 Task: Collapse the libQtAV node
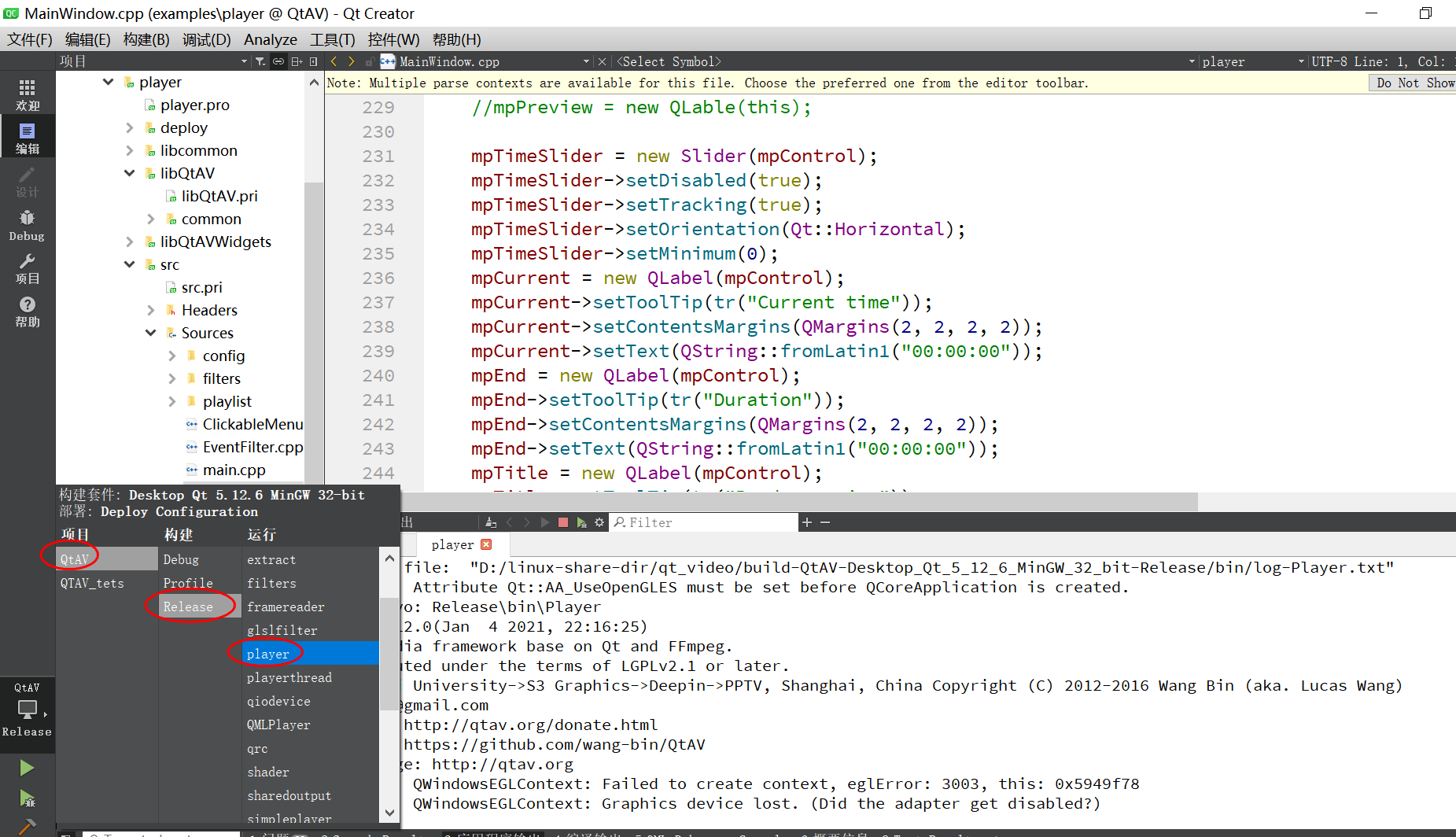pyautogui.click(x=130, y=173)
